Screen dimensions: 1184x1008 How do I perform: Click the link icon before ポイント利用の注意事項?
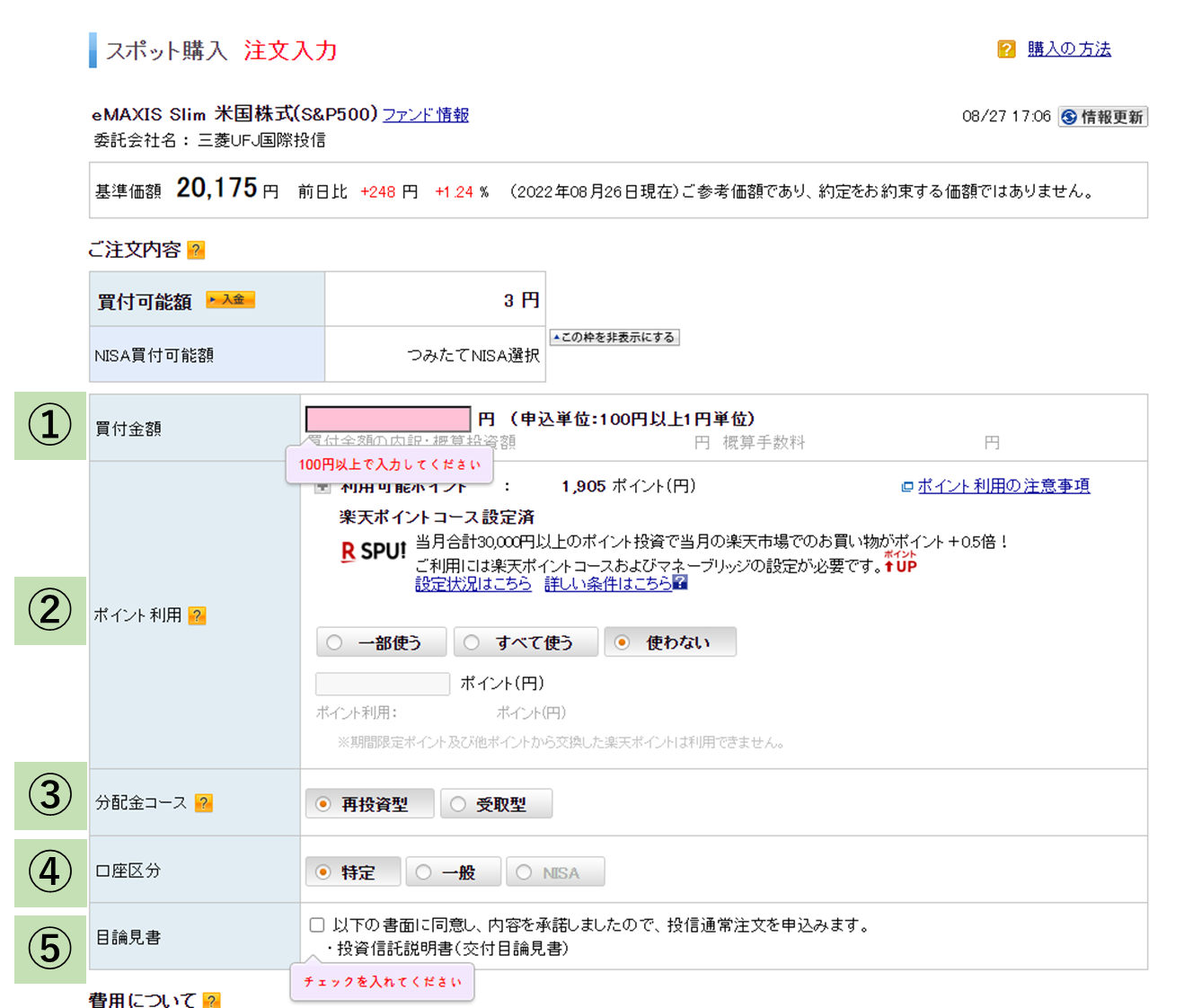[x=907, y=487]
